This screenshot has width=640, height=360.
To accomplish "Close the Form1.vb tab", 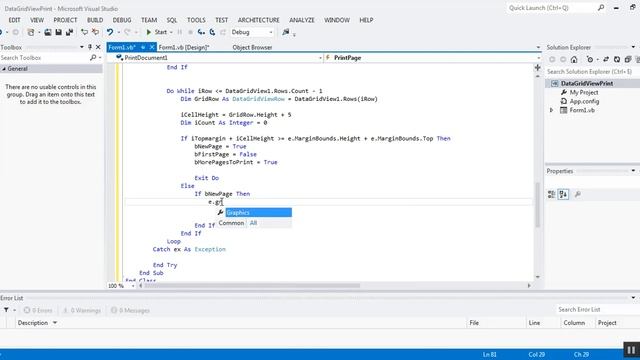I will coord(152,47).
